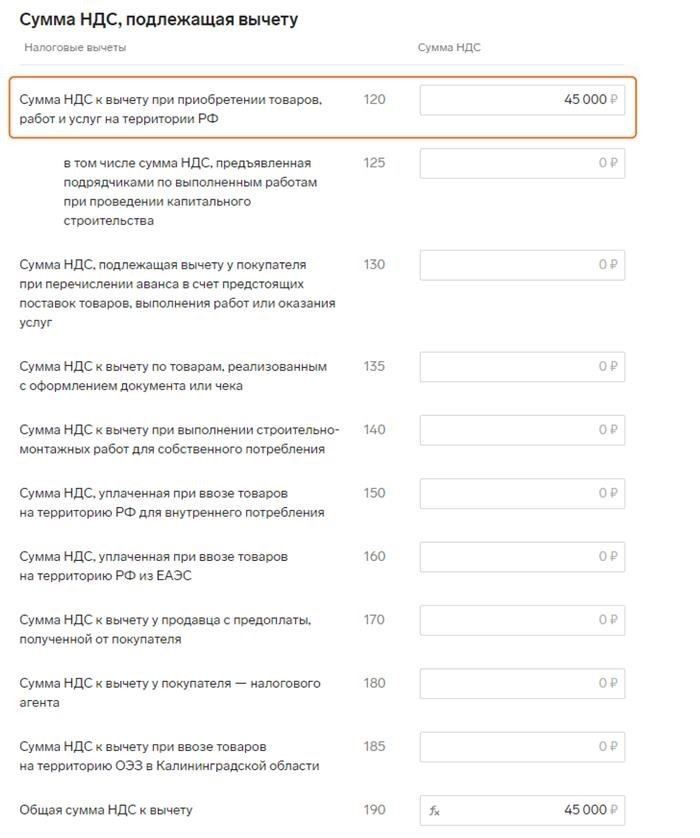Click the line 150 import VAT field

coord(522,493)
